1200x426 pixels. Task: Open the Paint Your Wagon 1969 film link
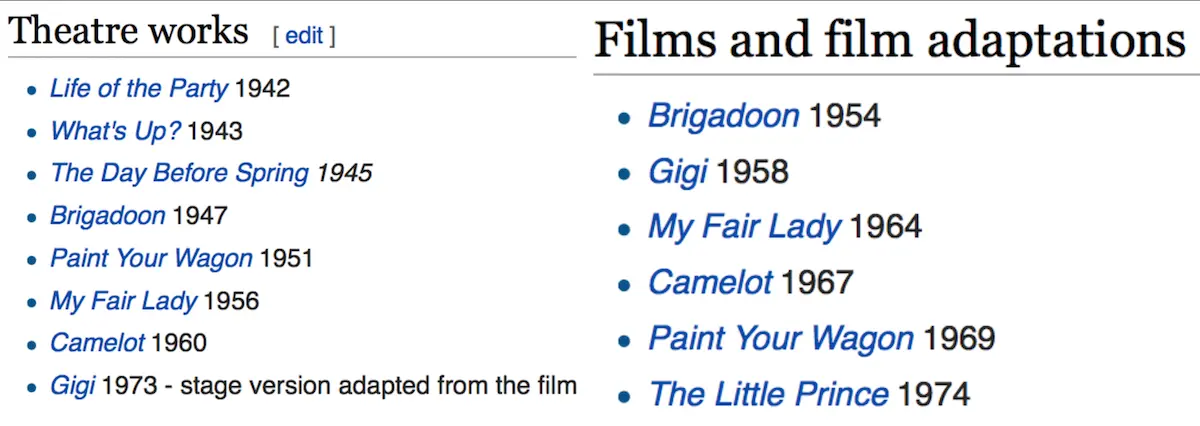(x=780, y=338)
